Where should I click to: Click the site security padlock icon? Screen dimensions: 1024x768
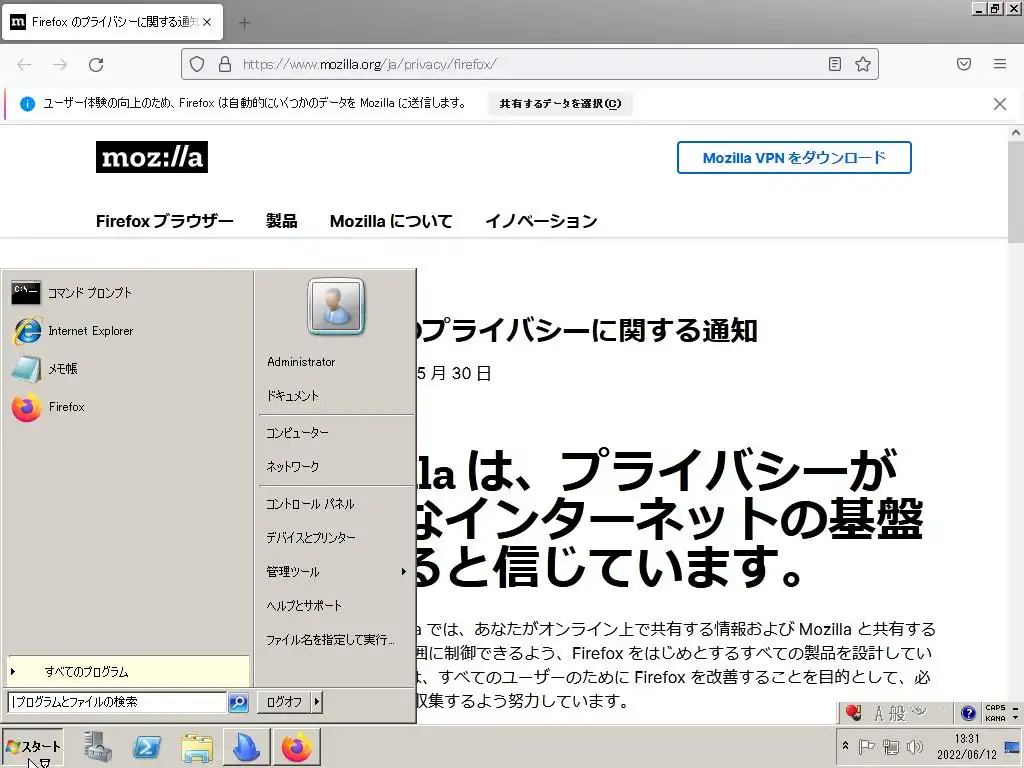225,64
